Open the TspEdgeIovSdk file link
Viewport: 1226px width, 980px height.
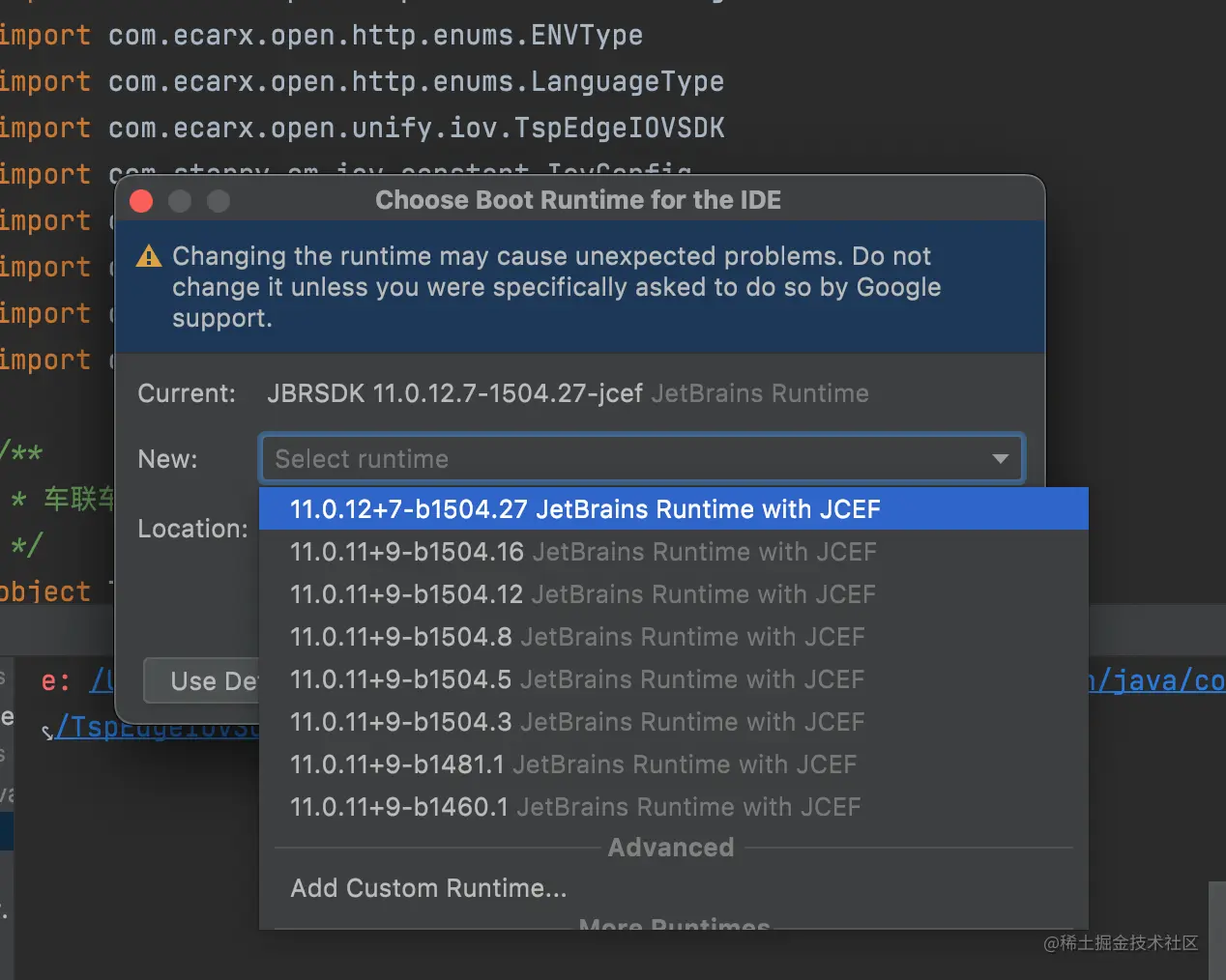click(155, 728)
